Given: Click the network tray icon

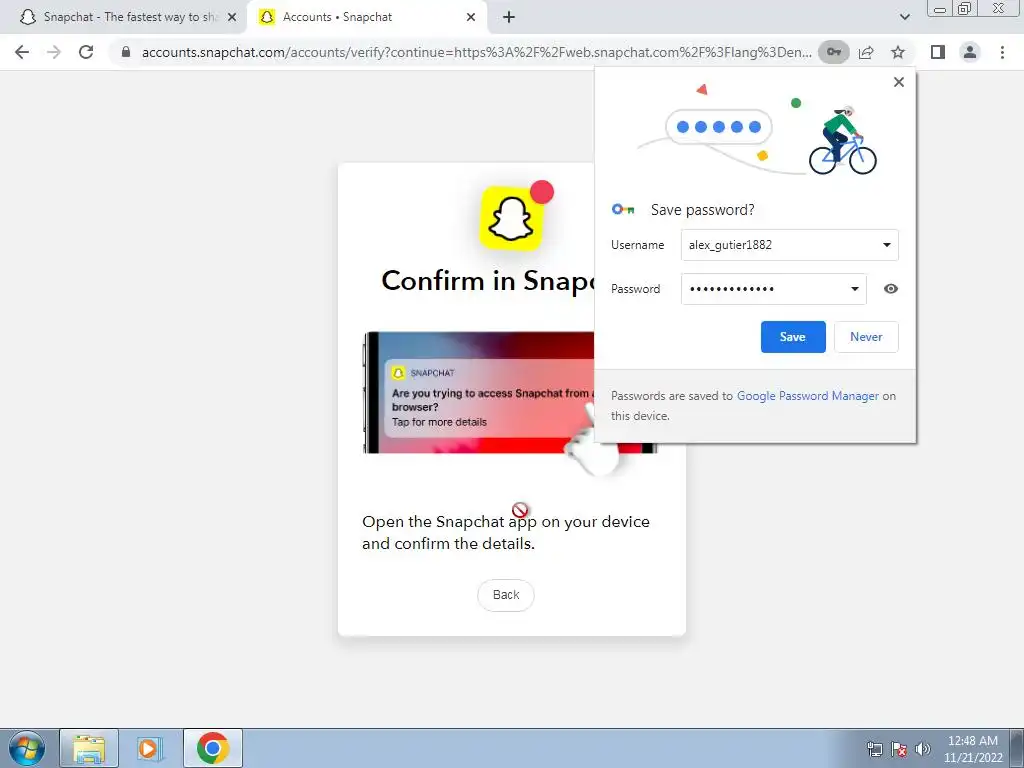Looking at the screenshot, I should [874, 749].
